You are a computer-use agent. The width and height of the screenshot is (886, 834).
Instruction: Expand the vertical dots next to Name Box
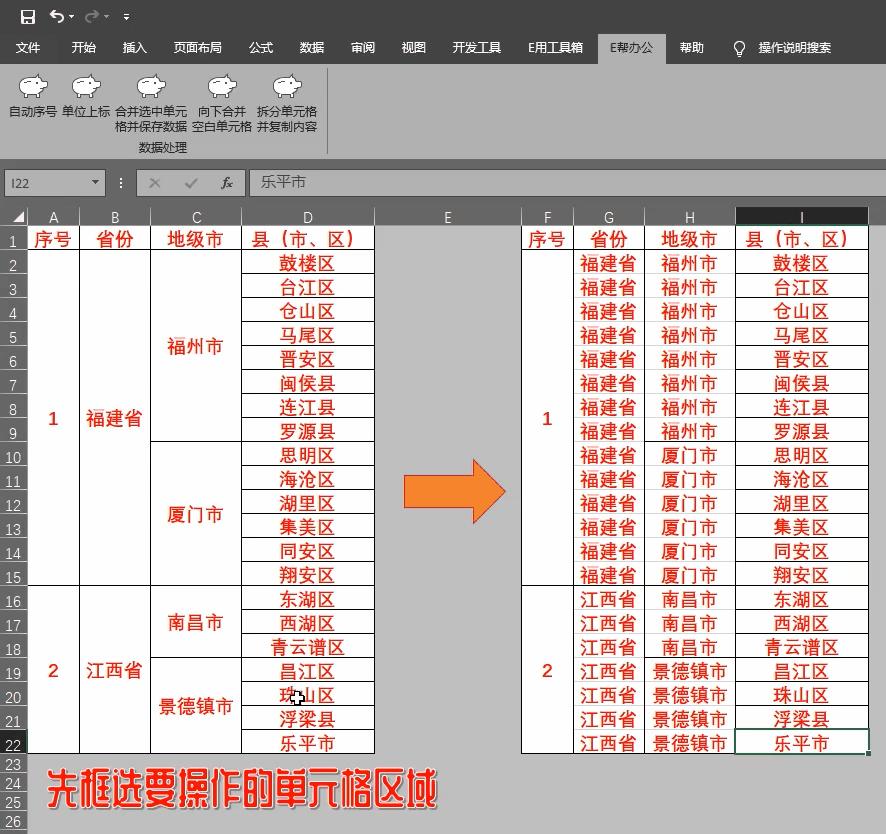pyautogui.click(x=120, y=183)
